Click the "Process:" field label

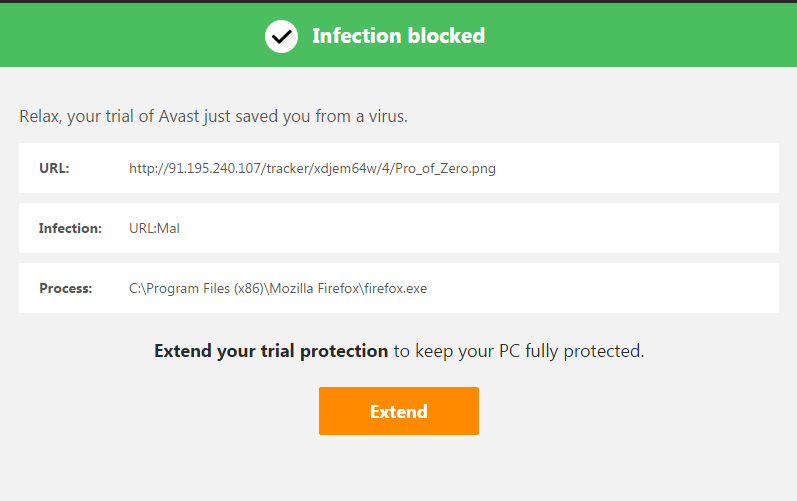pos(65,288)
